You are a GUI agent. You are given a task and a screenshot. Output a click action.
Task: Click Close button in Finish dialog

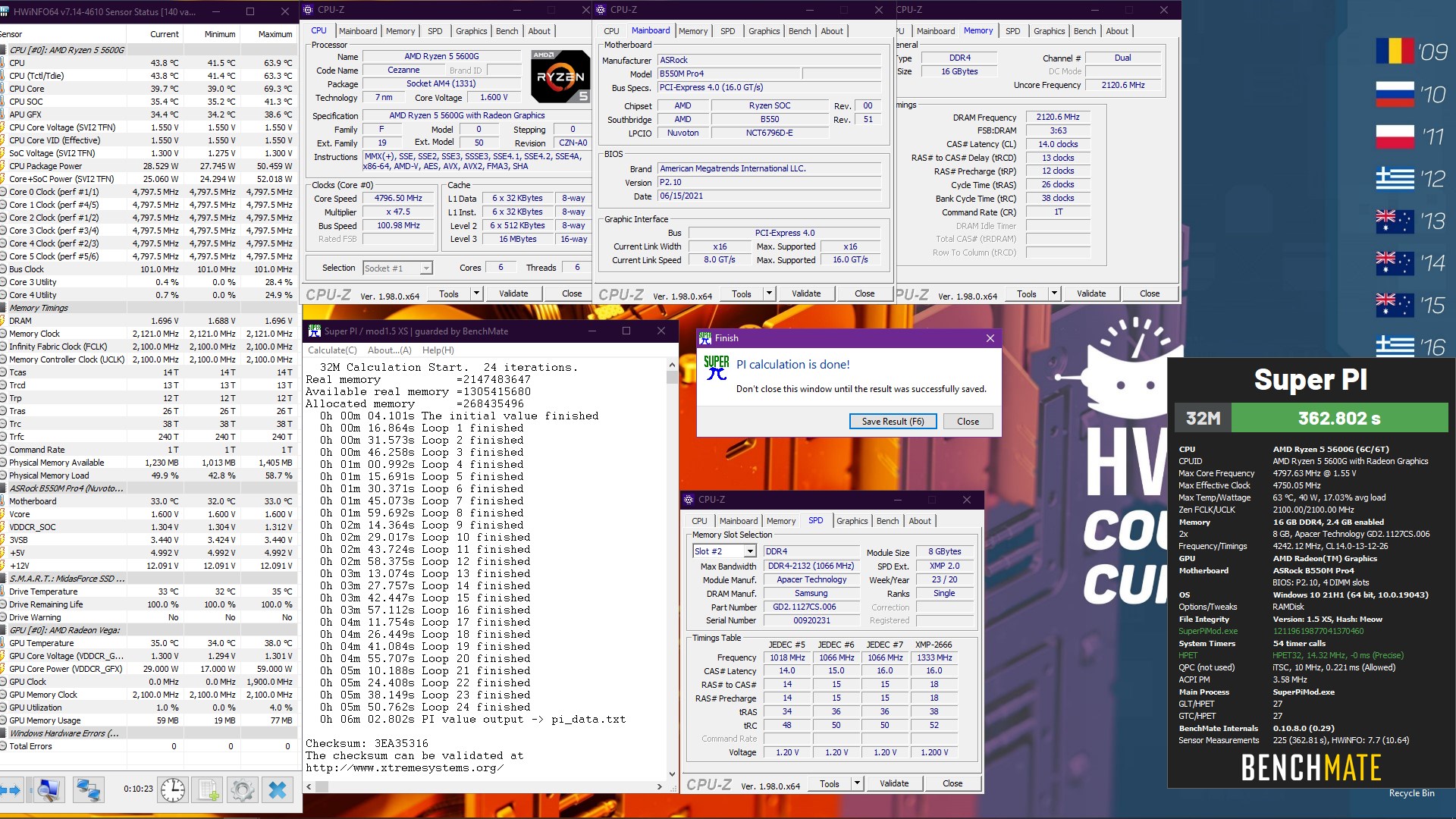968,422
